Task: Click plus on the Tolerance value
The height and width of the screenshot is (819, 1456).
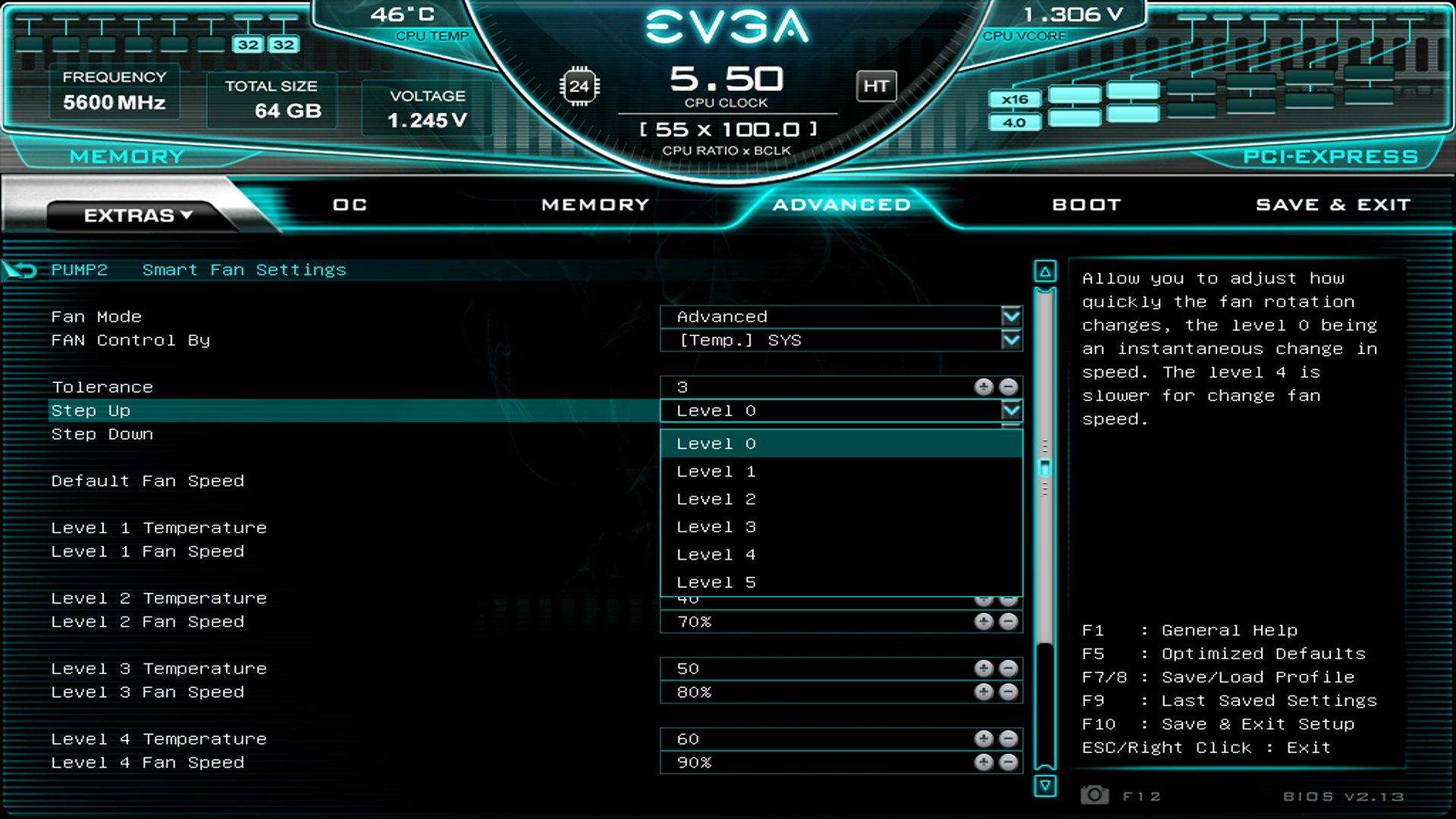Action: tap(984, 387)
